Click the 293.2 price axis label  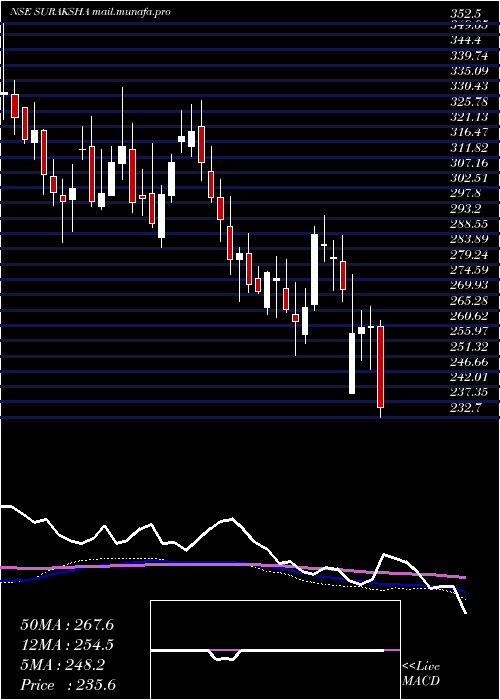467,209
